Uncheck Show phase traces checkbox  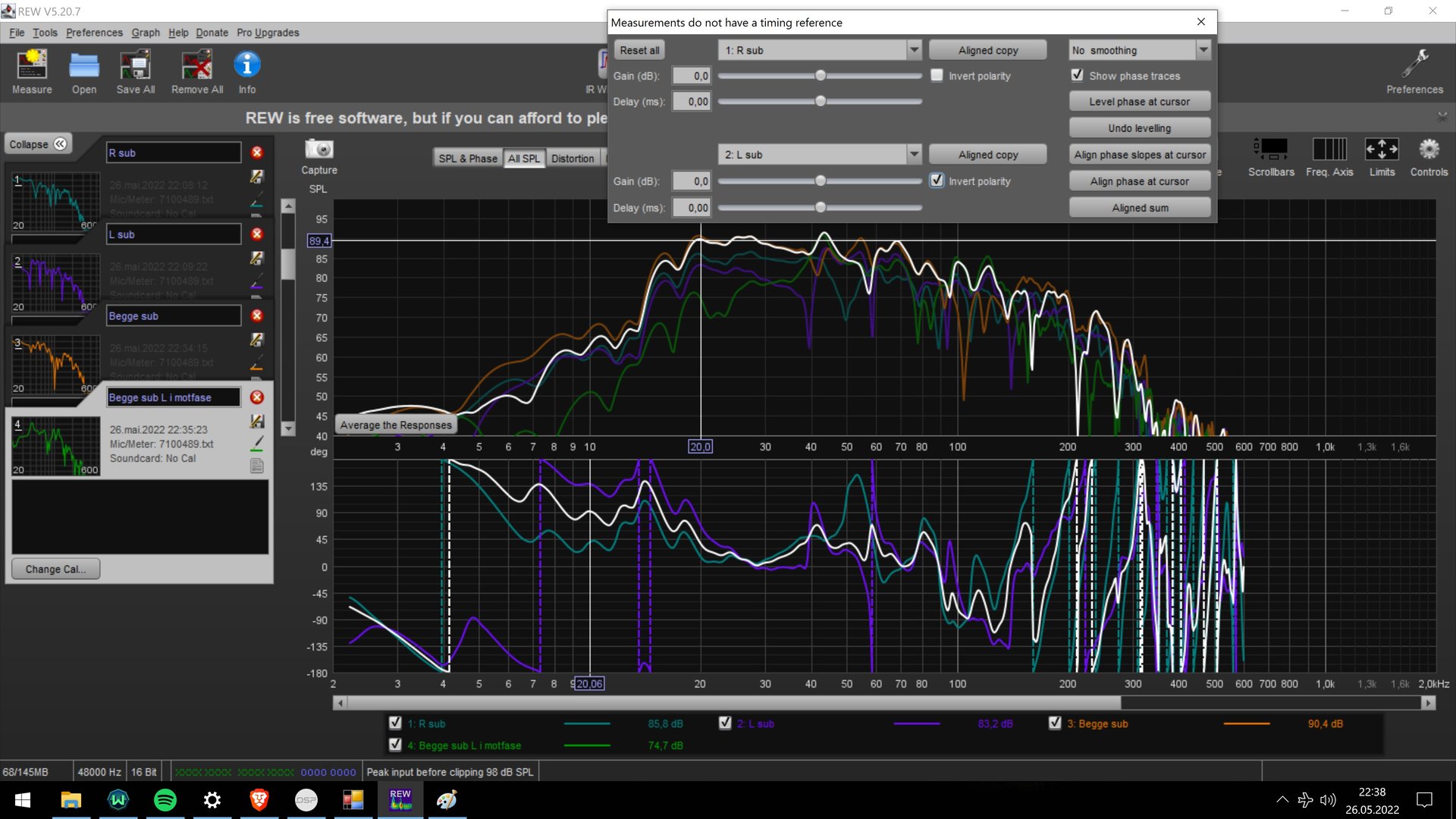click(x=1077, y=75)
